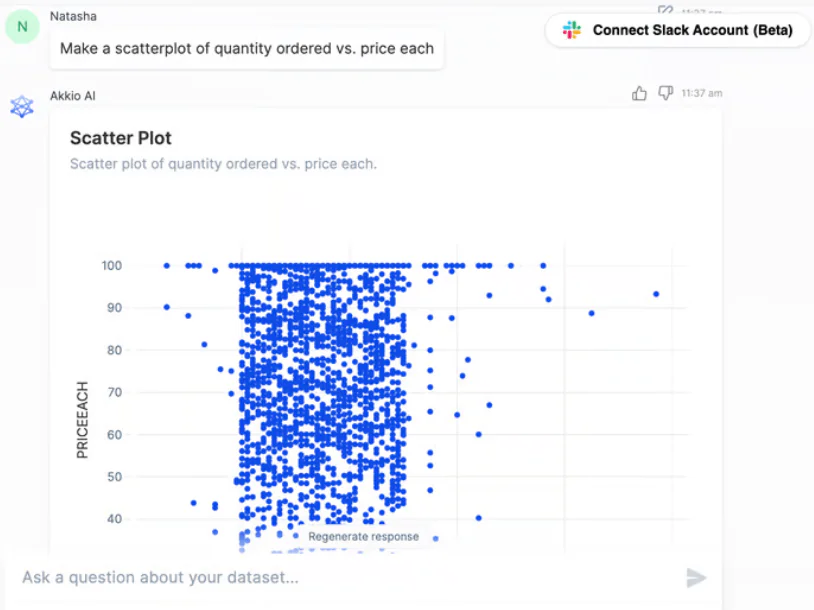
Task: Click the rightmost outlier data point
Action: 656,294
